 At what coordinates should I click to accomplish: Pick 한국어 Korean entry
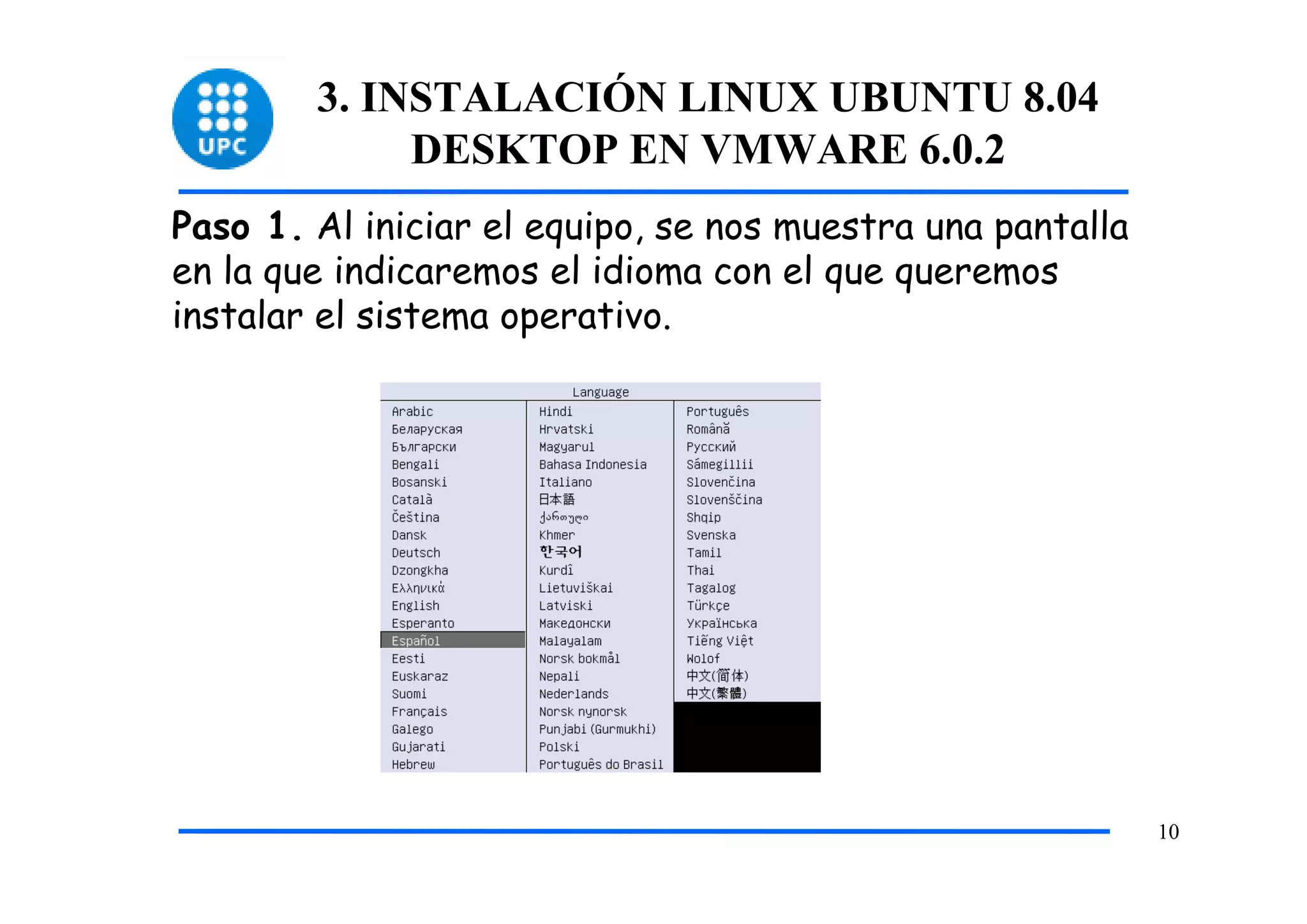(560, 552)
